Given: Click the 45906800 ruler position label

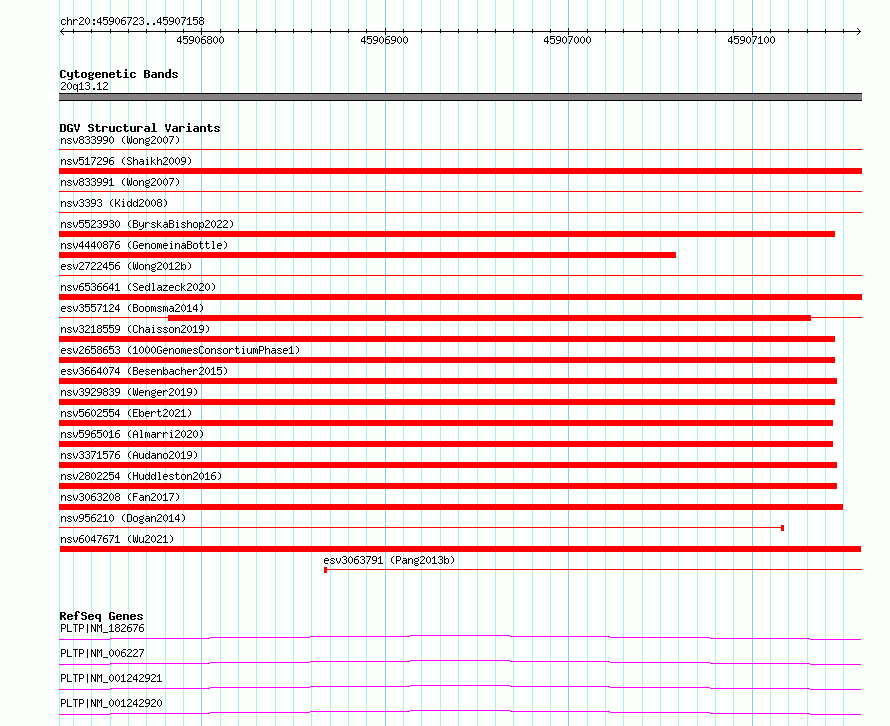Looking at the screenshot, I should click(200, 40).
